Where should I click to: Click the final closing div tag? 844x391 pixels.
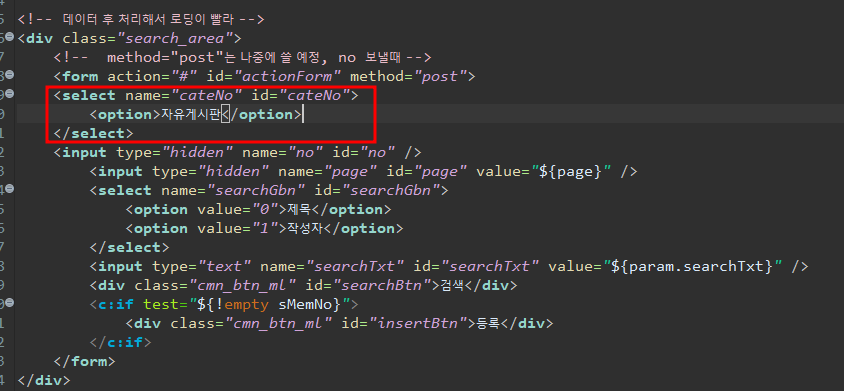pos(44,380)
